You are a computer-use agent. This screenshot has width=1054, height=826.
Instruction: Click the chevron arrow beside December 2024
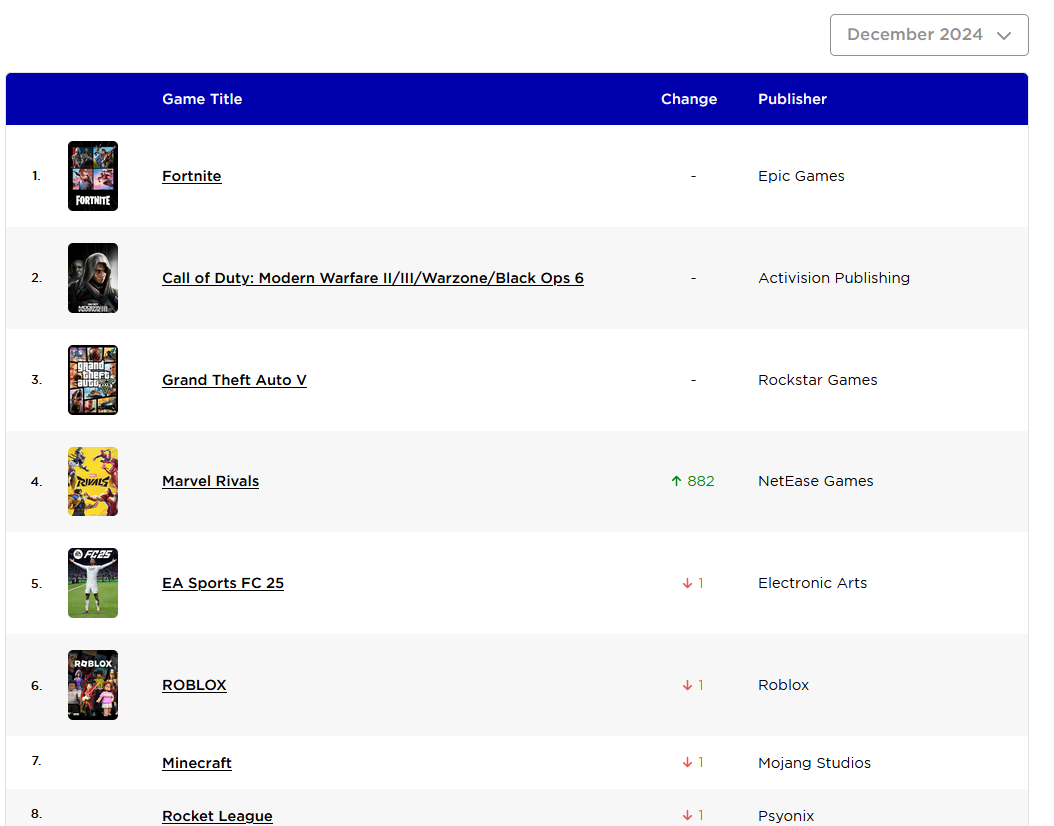pos(1004,36)
